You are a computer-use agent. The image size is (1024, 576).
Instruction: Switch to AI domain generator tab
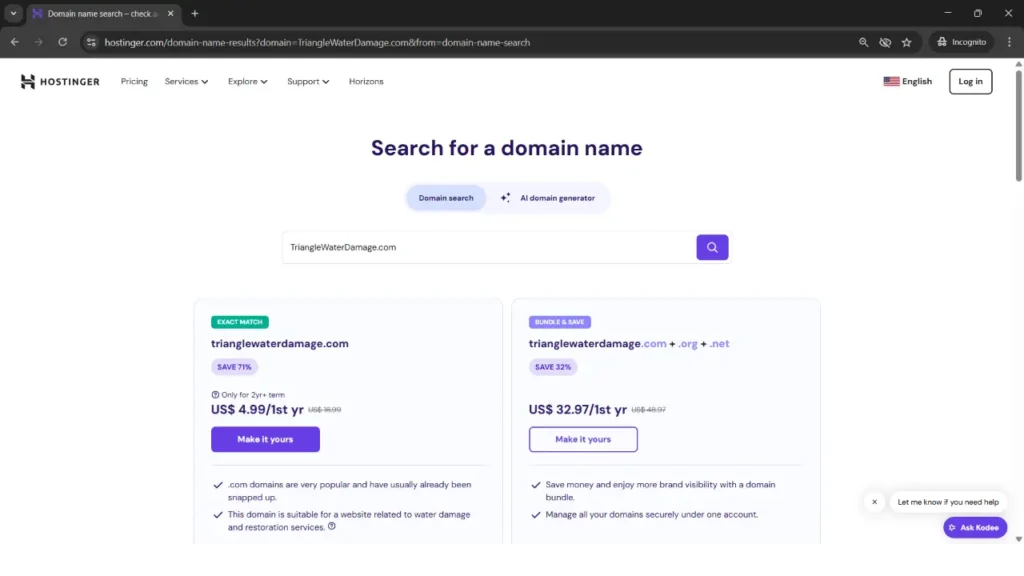tap(548, 198)
